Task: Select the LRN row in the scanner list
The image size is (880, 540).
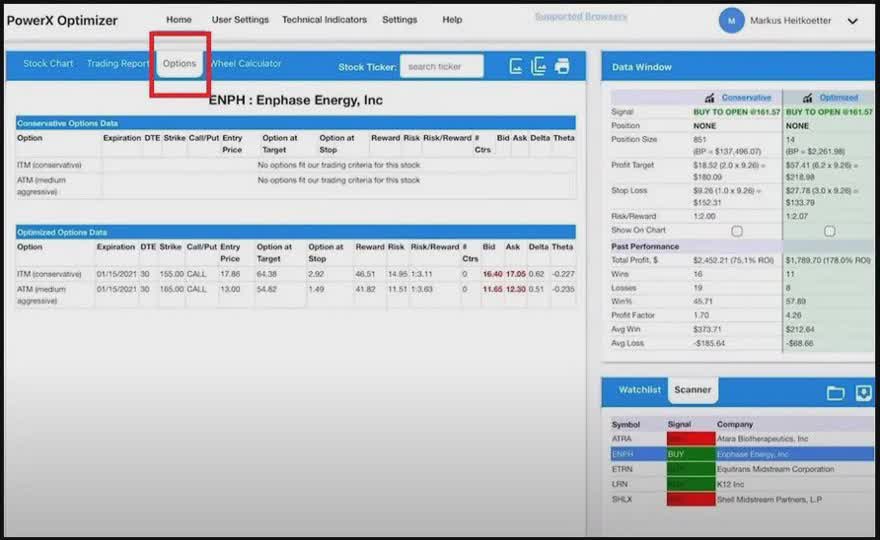Action: point(742,484)
